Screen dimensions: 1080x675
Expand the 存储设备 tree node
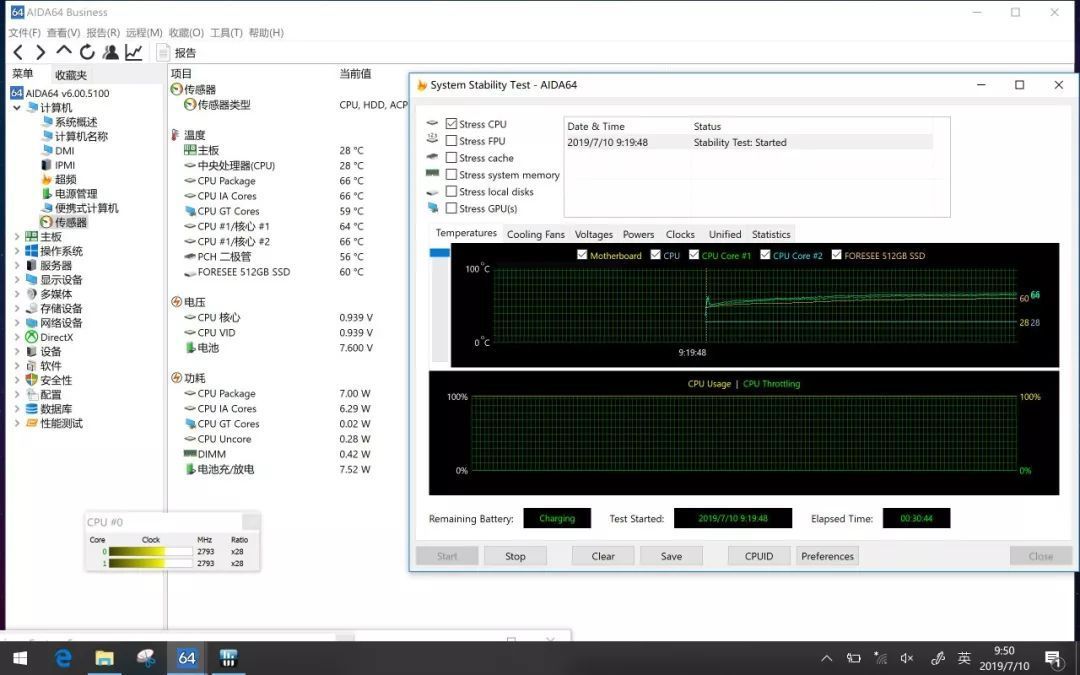(17, 309)
